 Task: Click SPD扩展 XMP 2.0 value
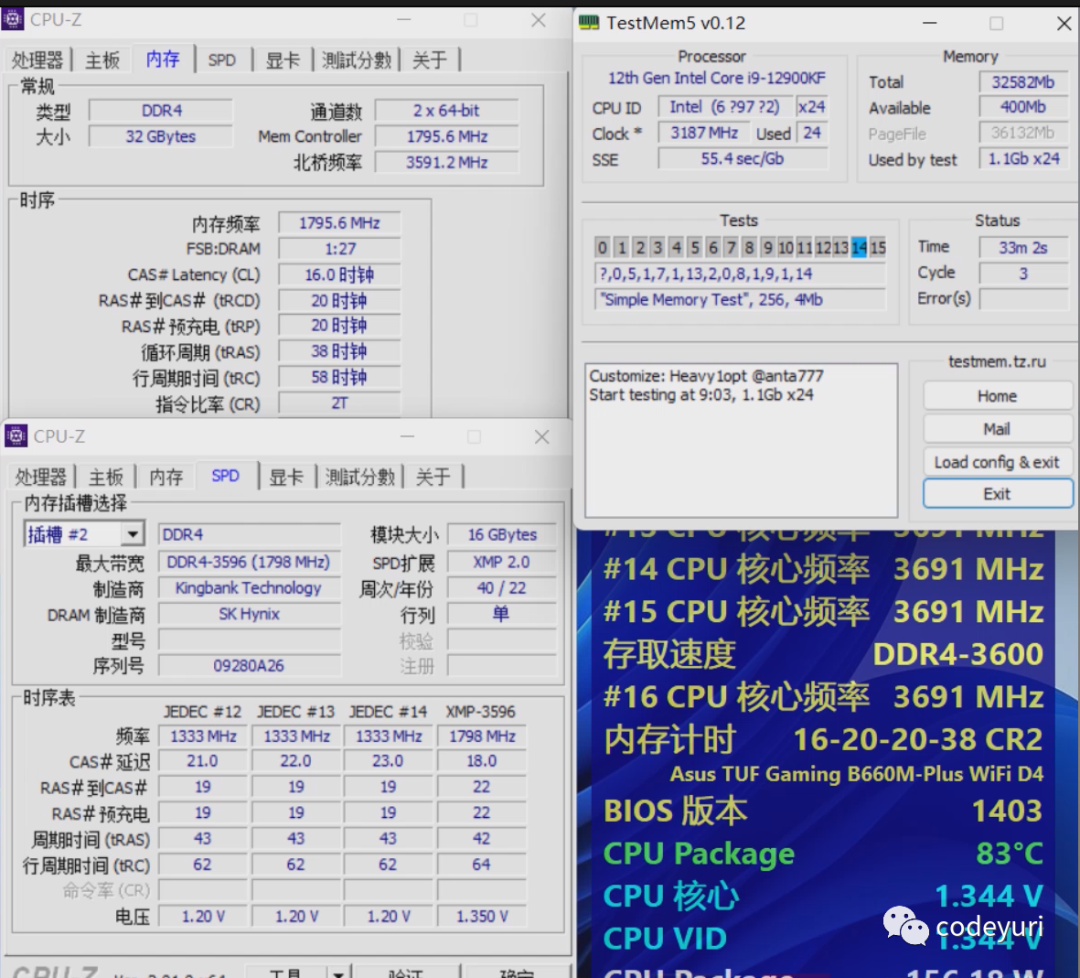[502, 562]
